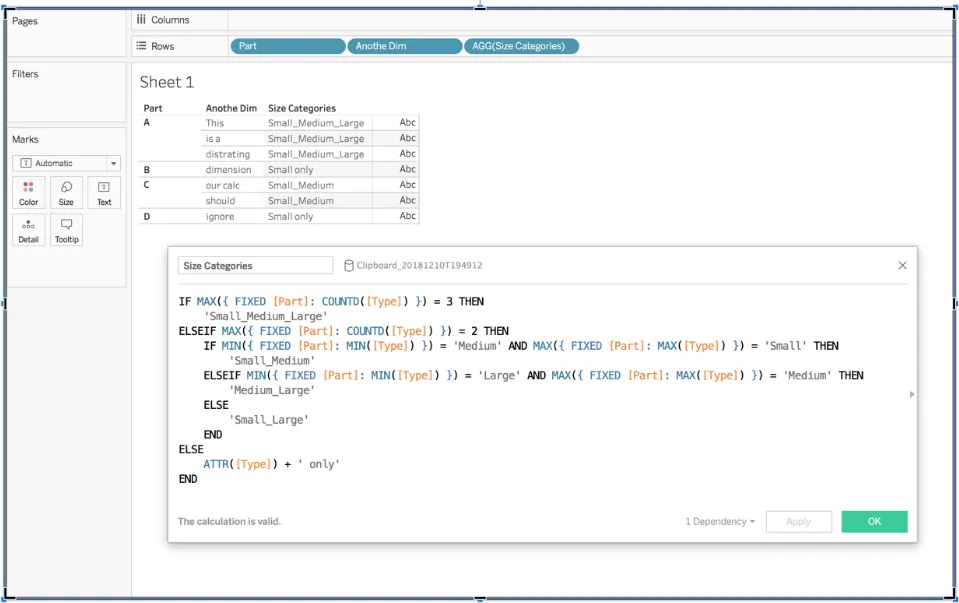Click the Rows shelf list icon
The height and width of the screenshot is (603, 959).
142,45
